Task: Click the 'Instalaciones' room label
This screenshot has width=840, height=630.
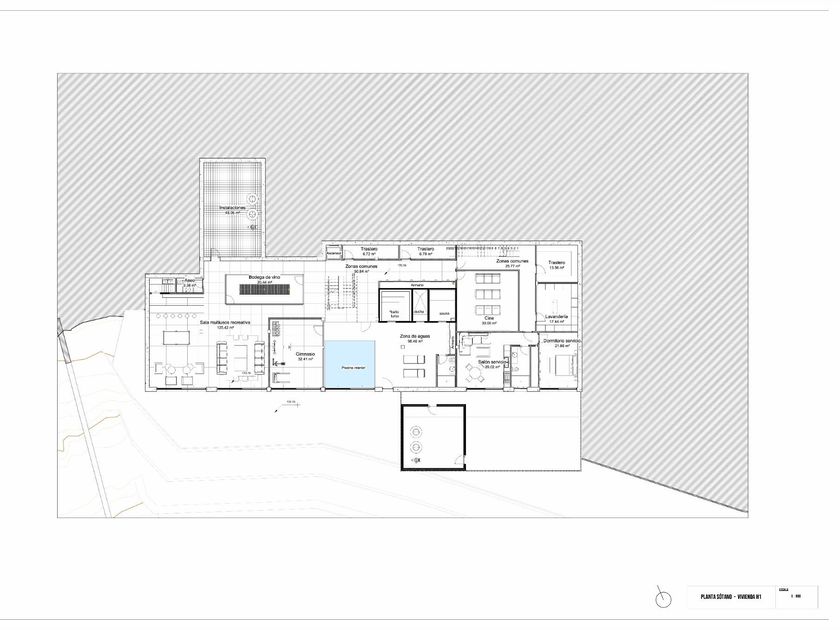Action: [232, 208]
